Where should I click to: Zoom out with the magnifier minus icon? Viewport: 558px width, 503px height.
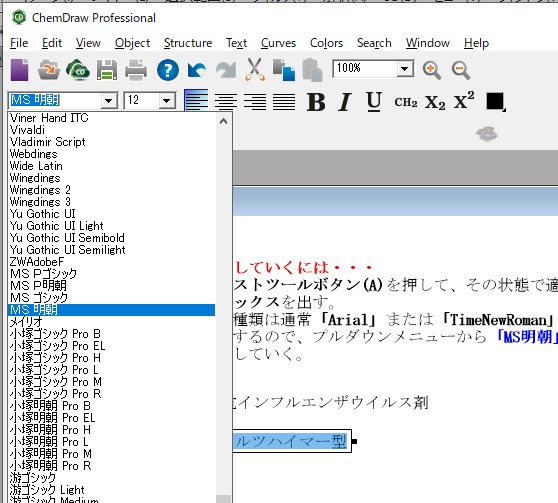[461, 70]
